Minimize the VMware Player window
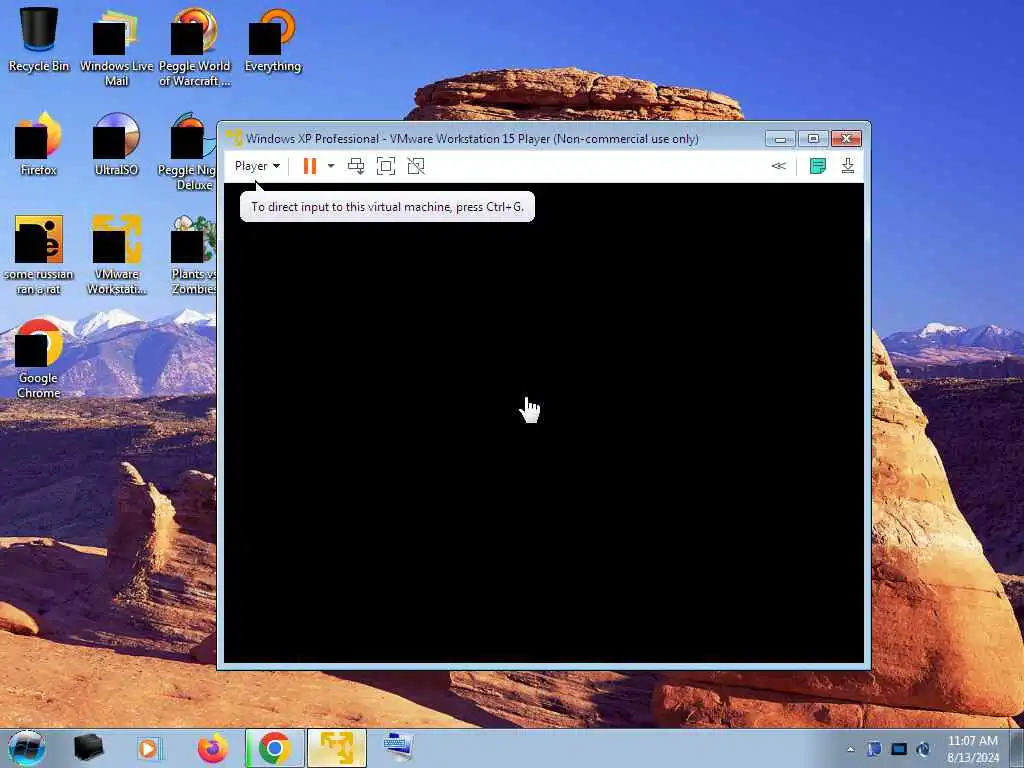1024x768 pixels. coord(780,138)
